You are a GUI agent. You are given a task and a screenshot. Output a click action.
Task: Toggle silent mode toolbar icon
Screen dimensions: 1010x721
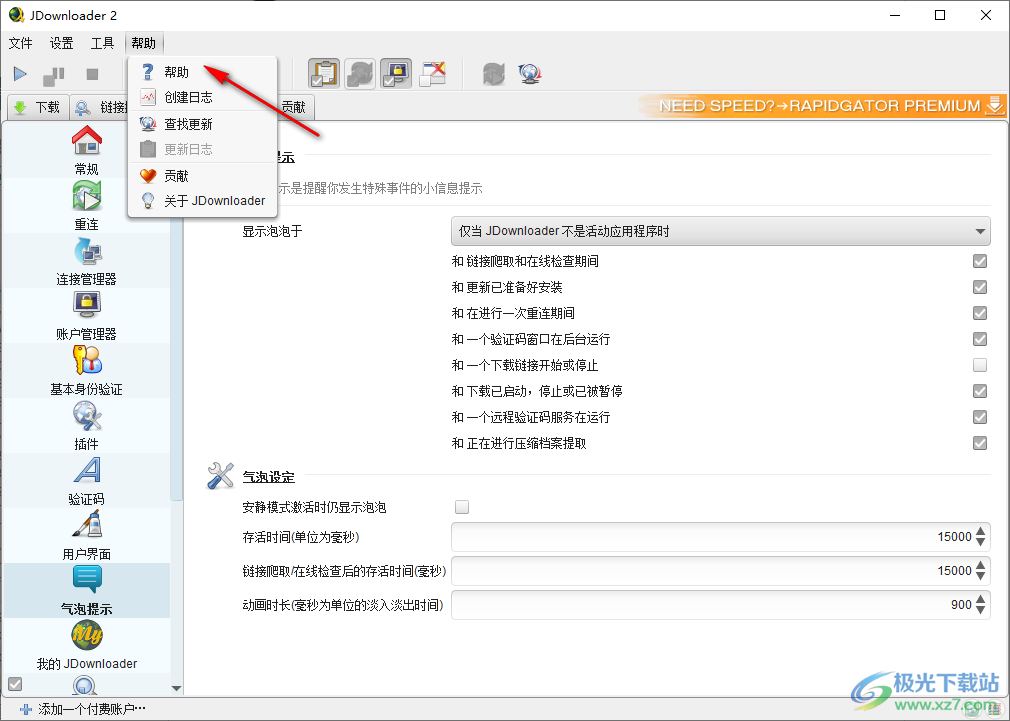point(432,73)
